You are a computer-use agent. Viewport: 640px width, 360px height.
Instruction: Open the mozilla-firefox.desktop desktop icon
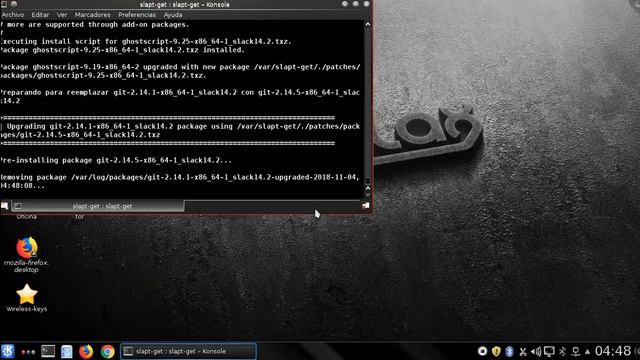click(27, 254)
